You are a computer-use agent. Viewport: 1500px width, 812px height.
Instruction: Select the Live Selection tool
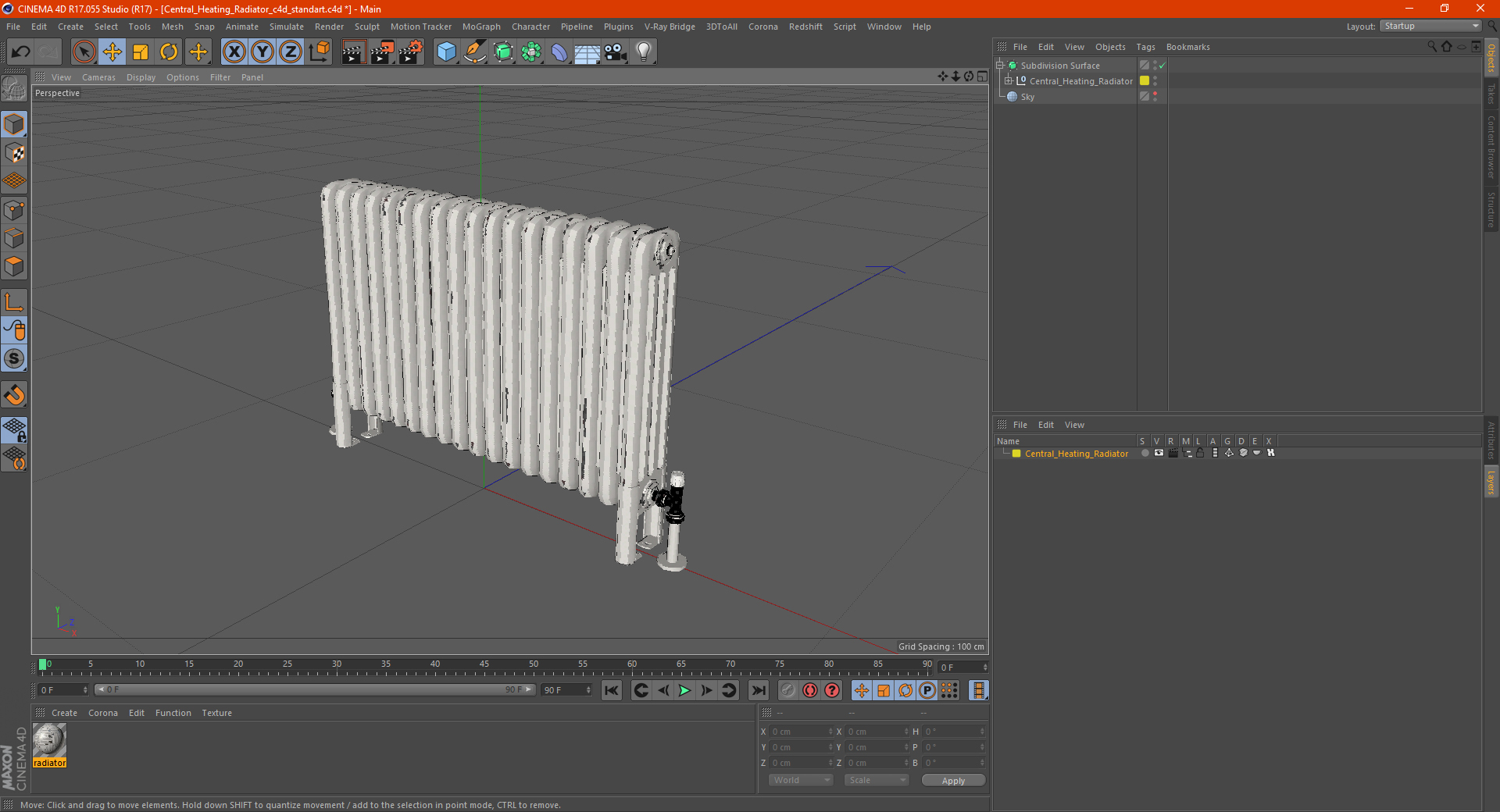84,52
